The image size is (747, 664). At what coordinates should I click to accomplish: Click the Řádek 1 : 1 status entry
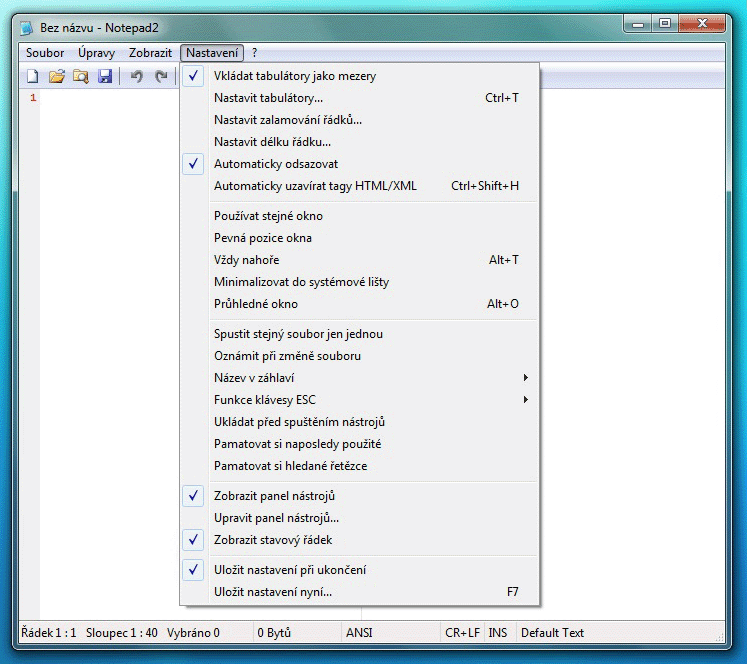coord(49,633)
